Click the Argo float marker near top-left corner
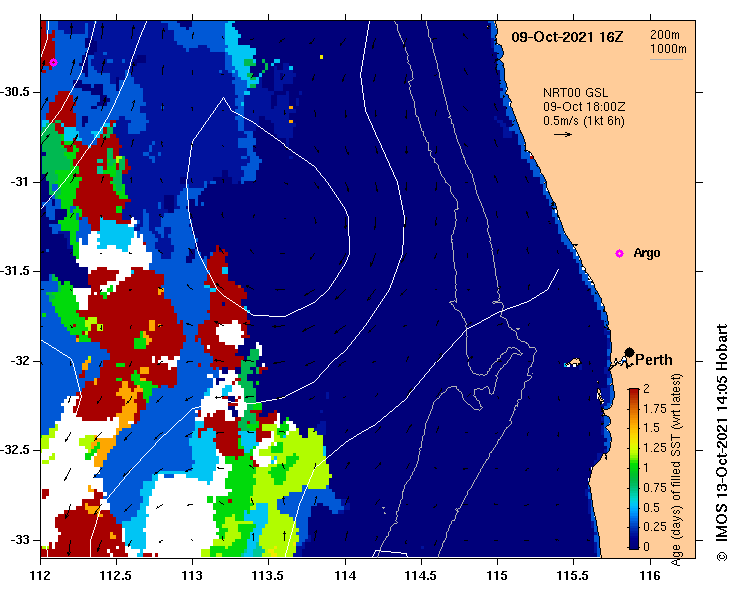 [53, 62]
